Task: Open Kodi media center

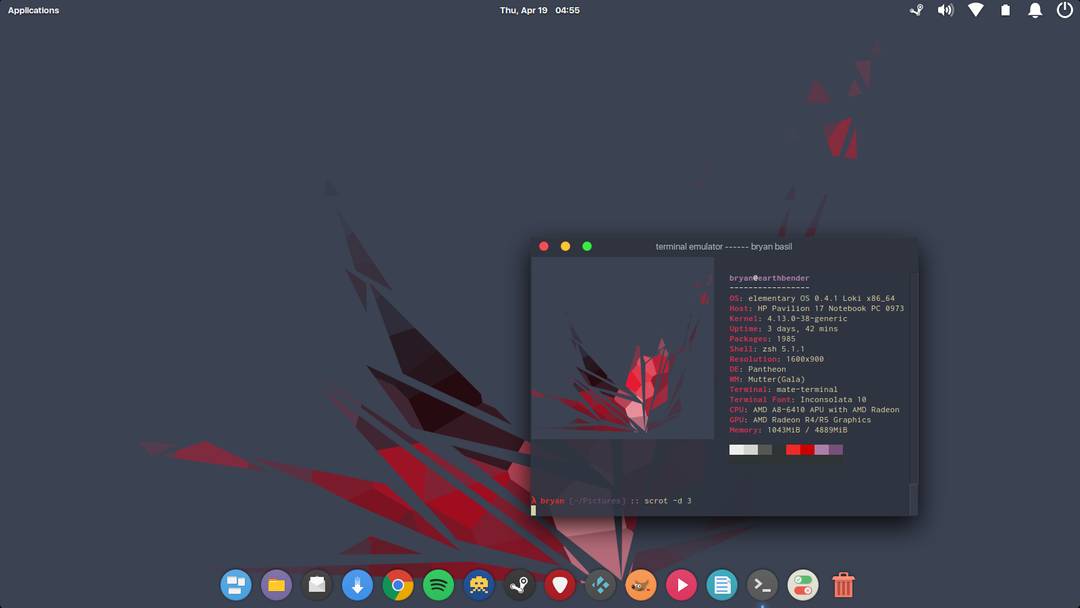Action: coord(600,585)
